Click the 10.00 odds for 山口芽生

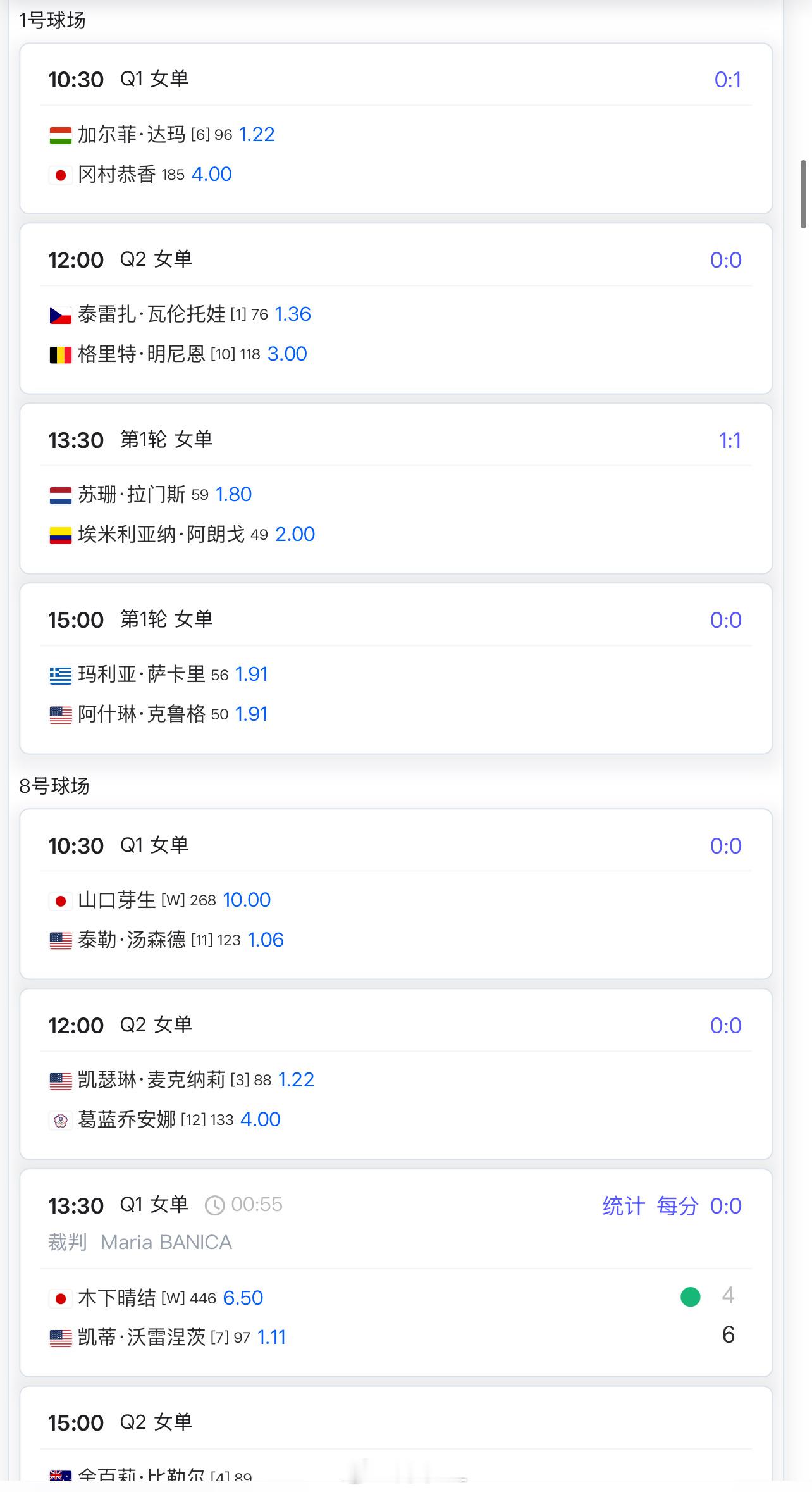pyautogui.click(x=247, y=900)
